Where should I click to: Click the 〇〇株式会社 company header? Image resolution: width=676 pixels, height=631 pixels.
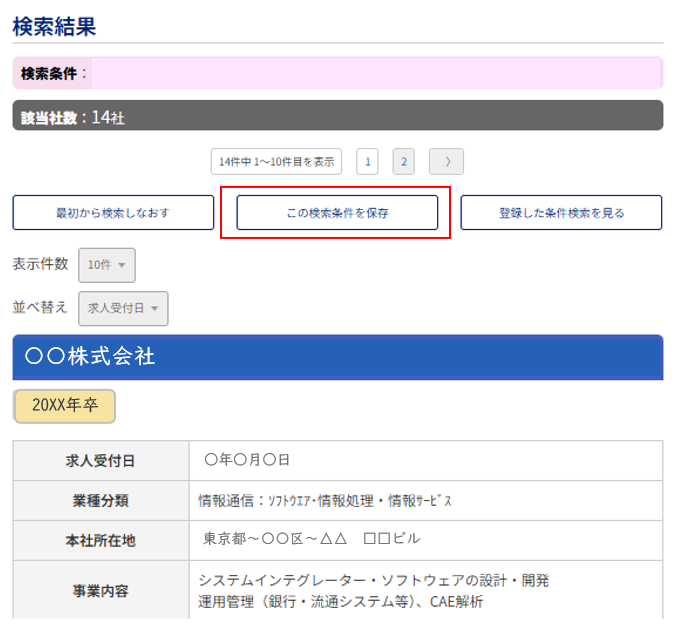337,357
